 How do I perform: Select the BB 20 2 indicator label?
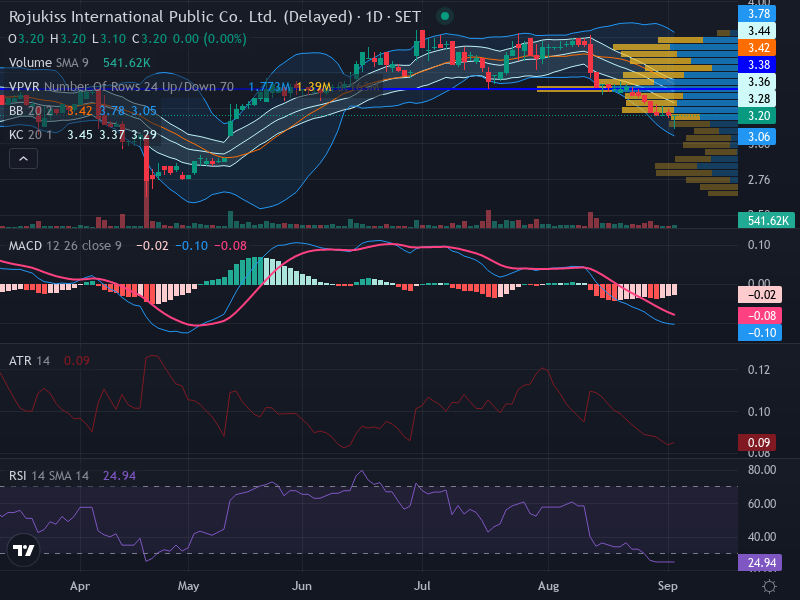[31, 111]
